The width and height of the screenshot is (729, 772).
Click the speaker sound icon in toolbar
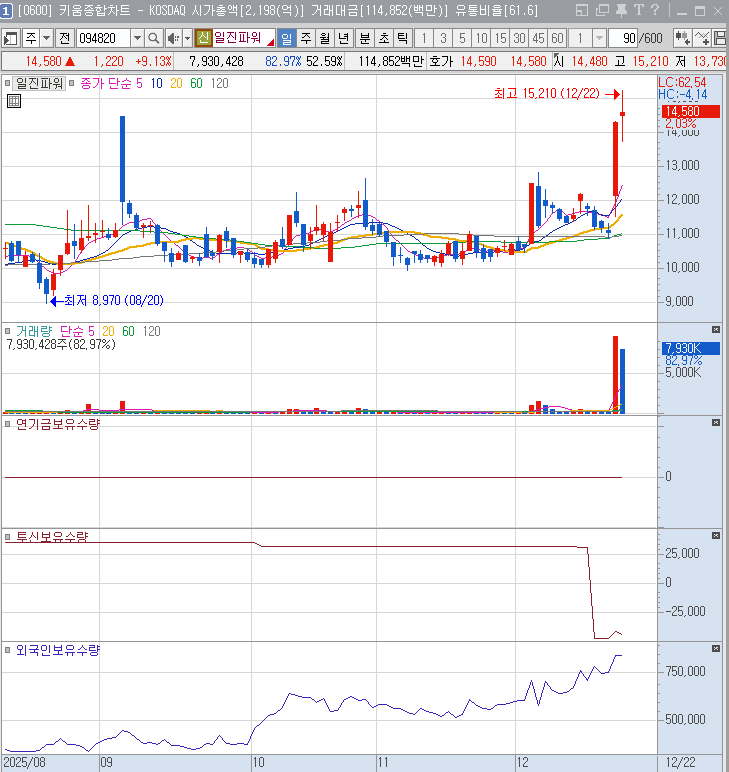click(172, 38)
